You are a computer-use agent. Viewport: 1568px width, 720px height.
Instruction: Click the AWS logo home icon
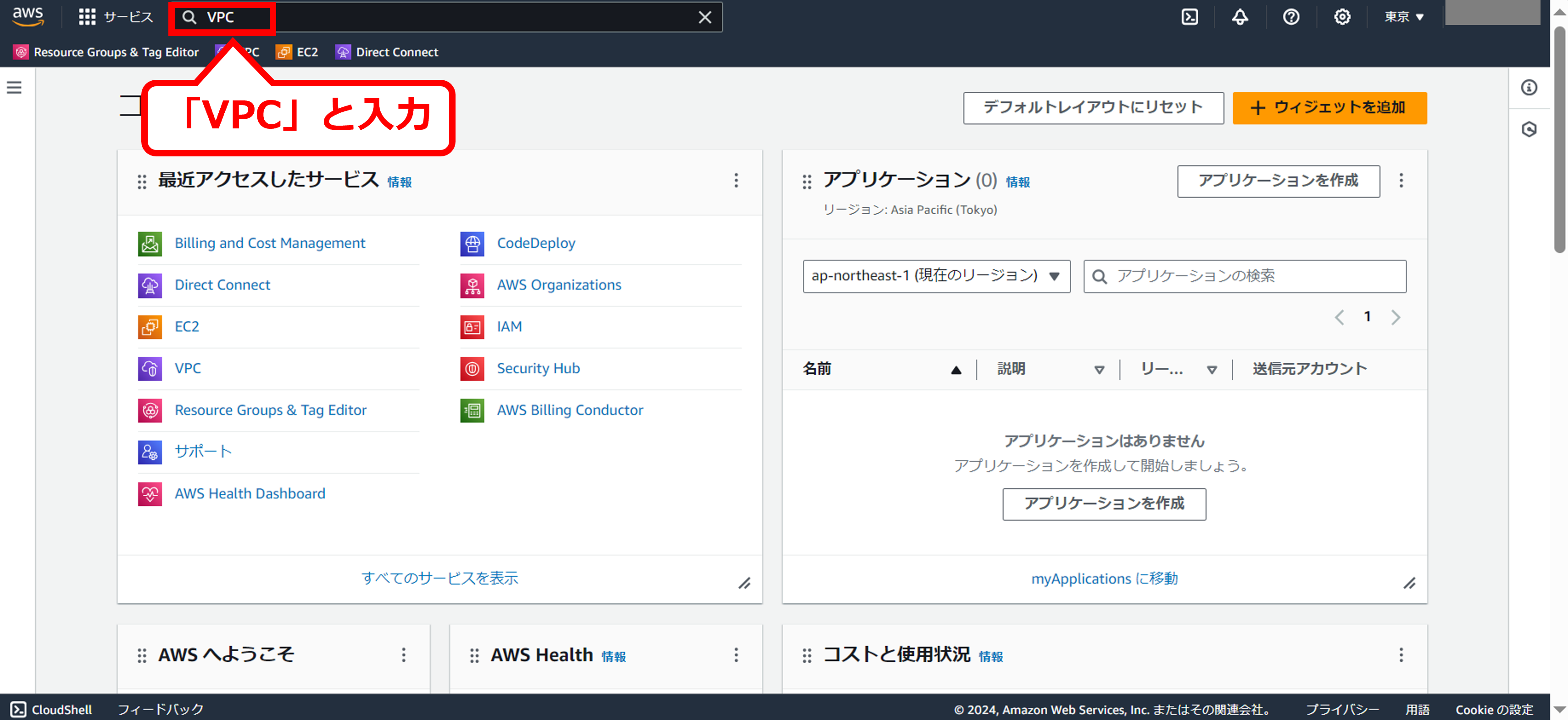coord(28,17)
